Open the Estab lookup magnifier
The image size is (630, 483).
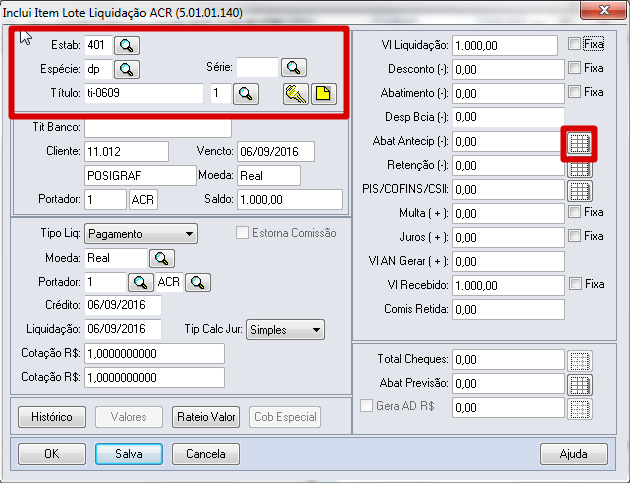[x=127, y=45]
